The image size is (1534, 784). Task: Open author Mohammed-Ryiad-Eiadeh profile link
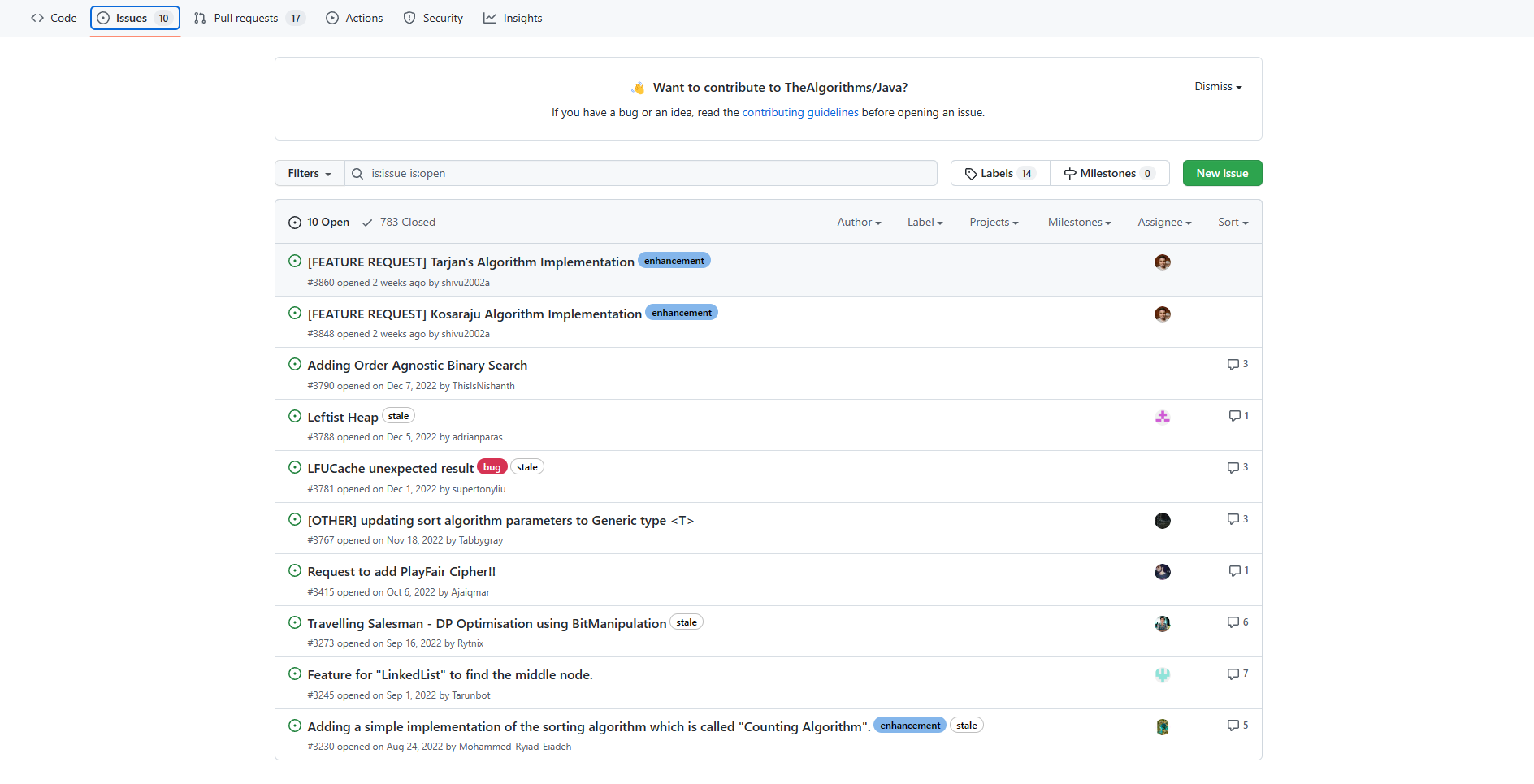click(x=515, y=747)
